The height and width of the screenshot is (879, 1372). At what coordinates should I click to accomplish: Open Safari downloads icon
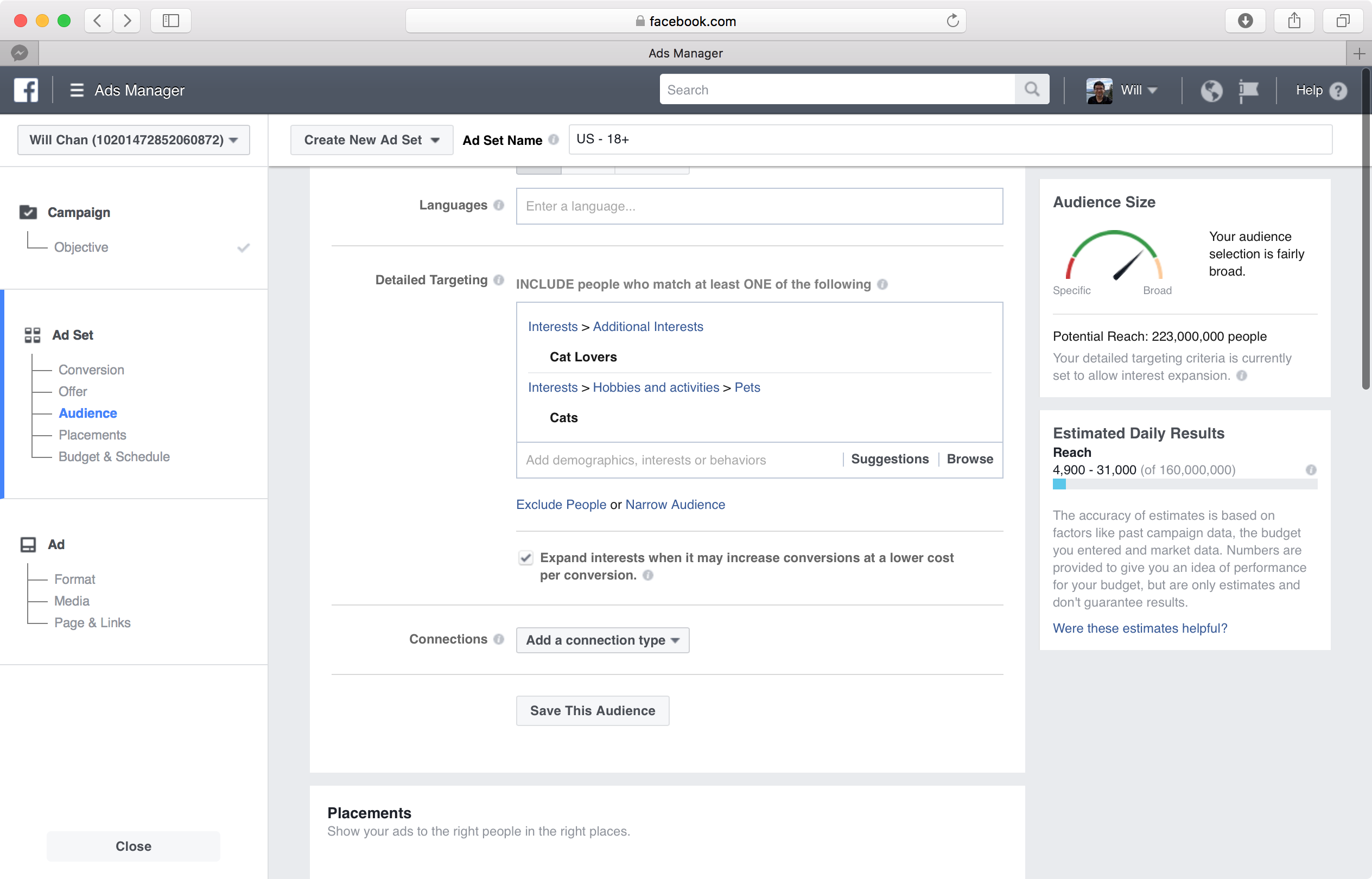(x=1245, y=21)
